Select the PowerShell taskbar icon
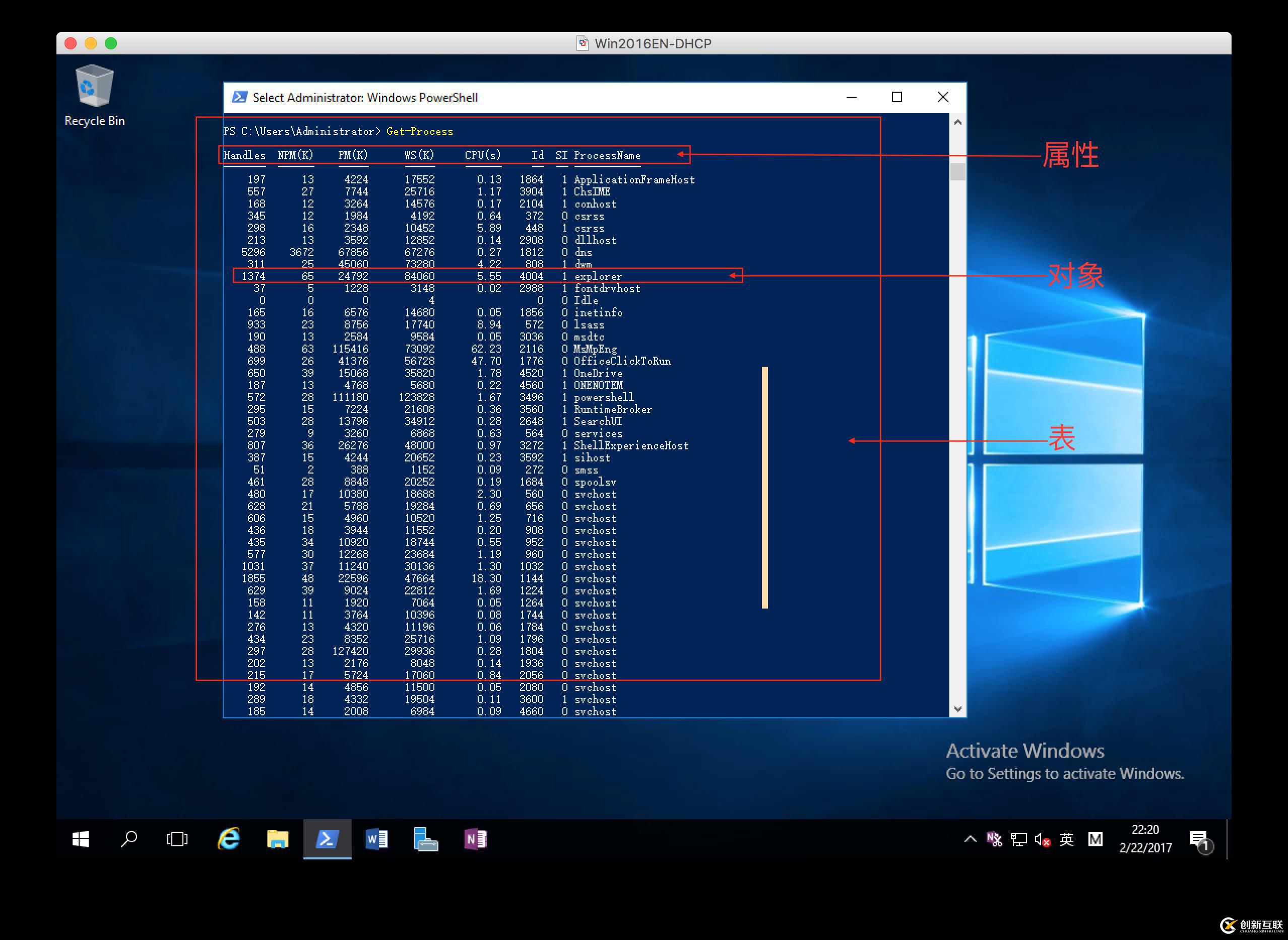Screen dimensions: 1288x940 [327, 839]
